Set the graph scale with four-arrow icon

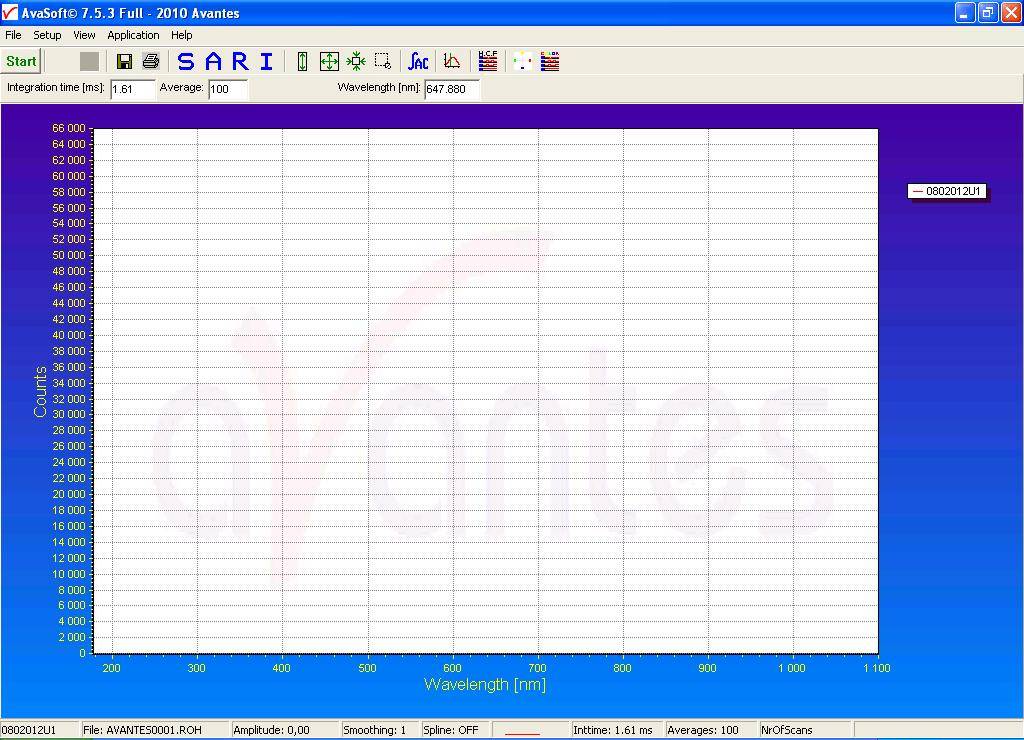pos(329,61)
